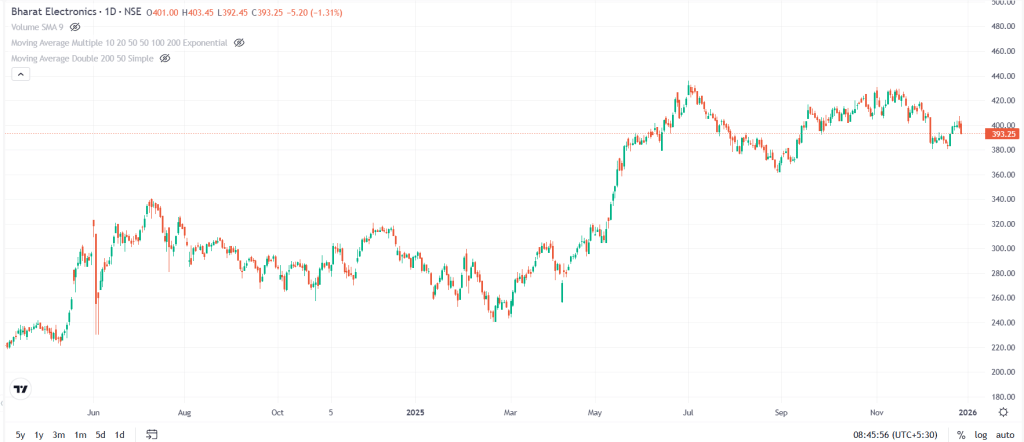The width and height of the screenshot is (1024, 442).
Task: Select the 3m range
Action: click(x=59, y=435)
